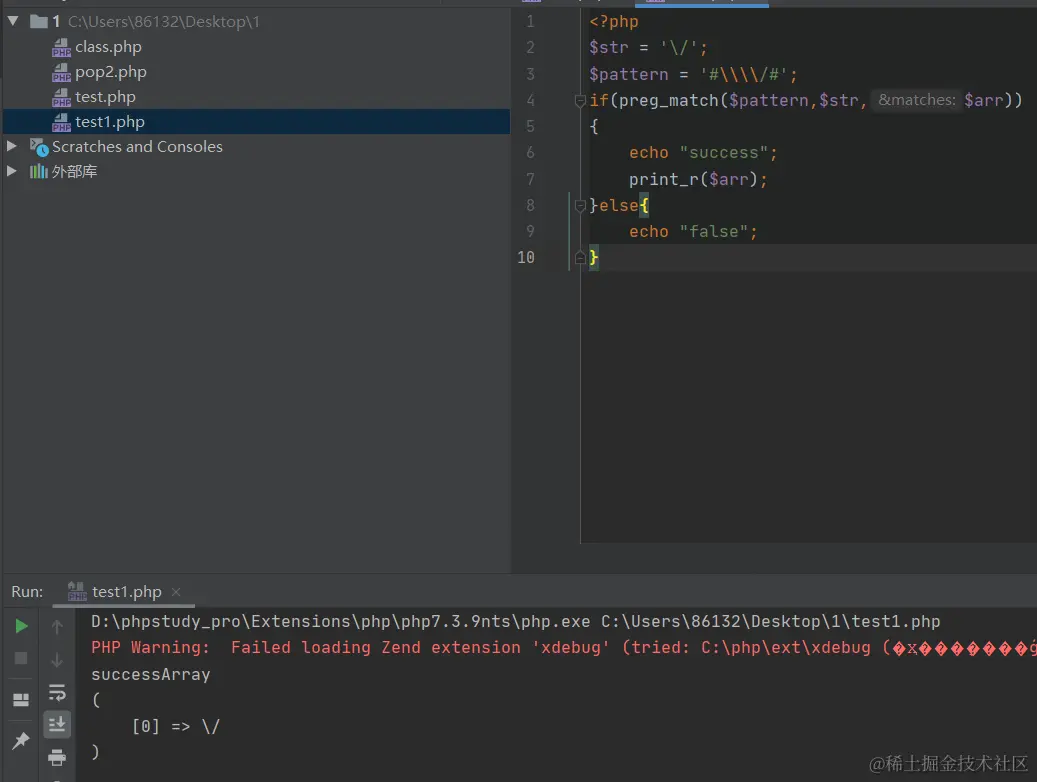Expand the 外部库 external libraries node
Viewport: 1037px width, 782px height.
tap(11, 171)
